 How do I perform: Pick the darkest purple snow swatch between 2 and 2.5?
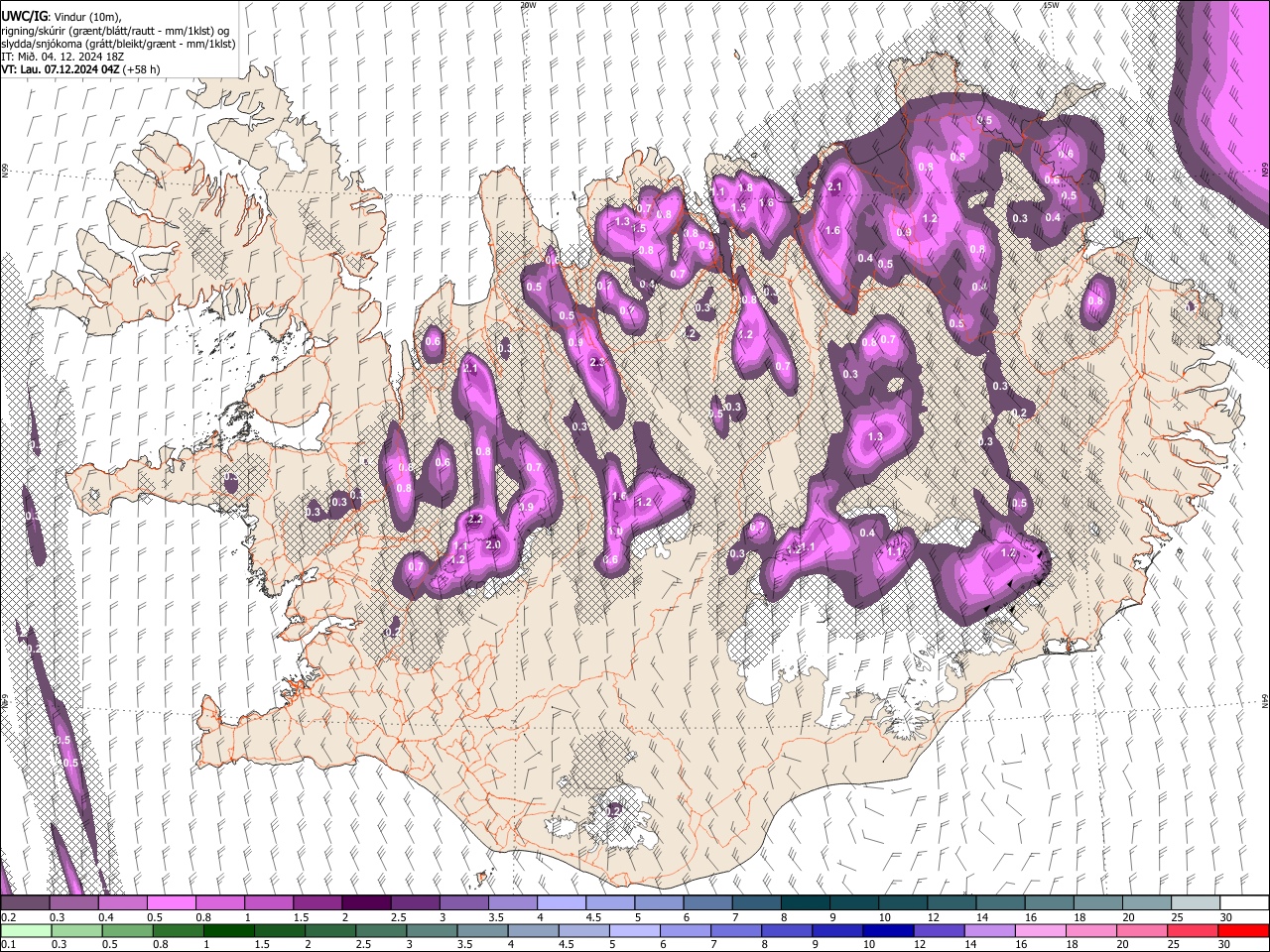coord(366,902)
